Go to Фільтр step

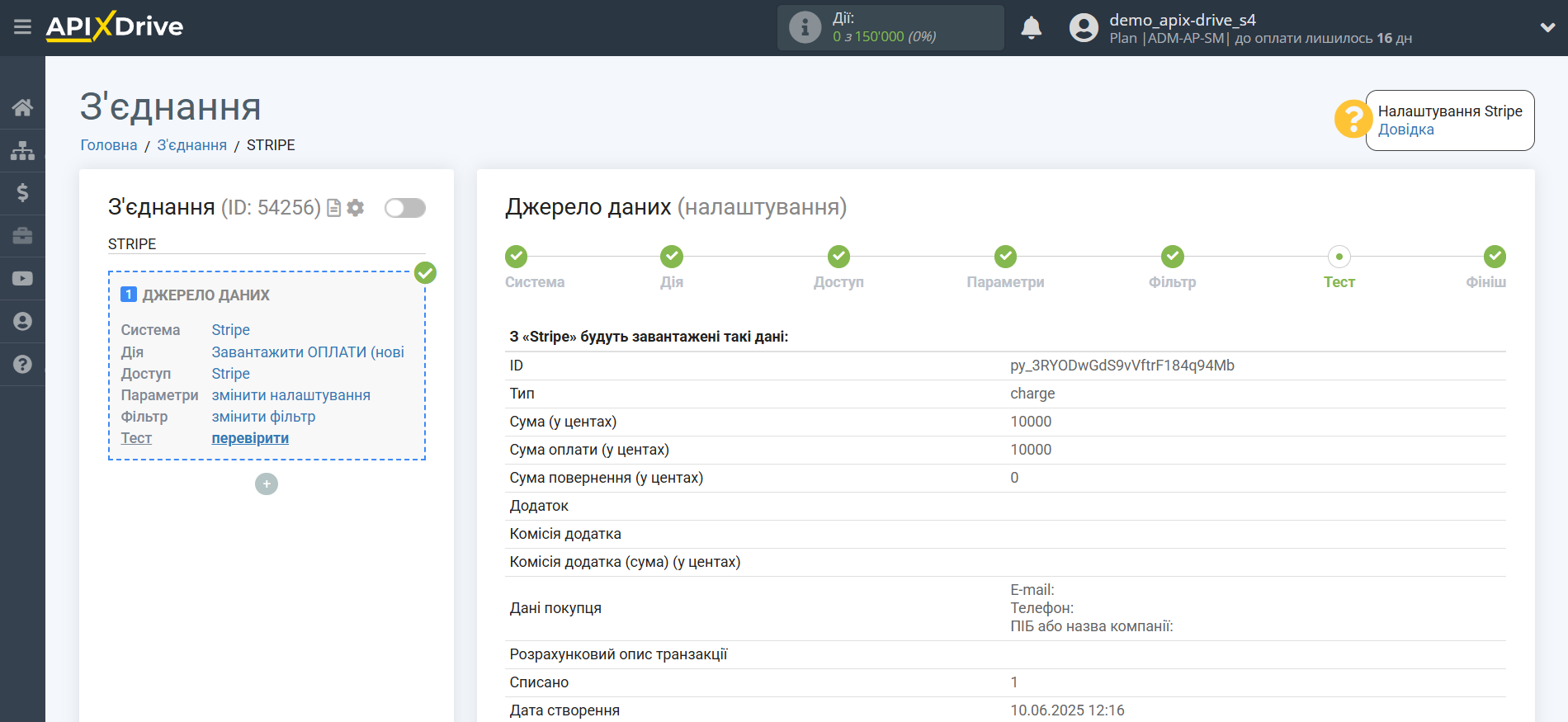[1172, 282]
